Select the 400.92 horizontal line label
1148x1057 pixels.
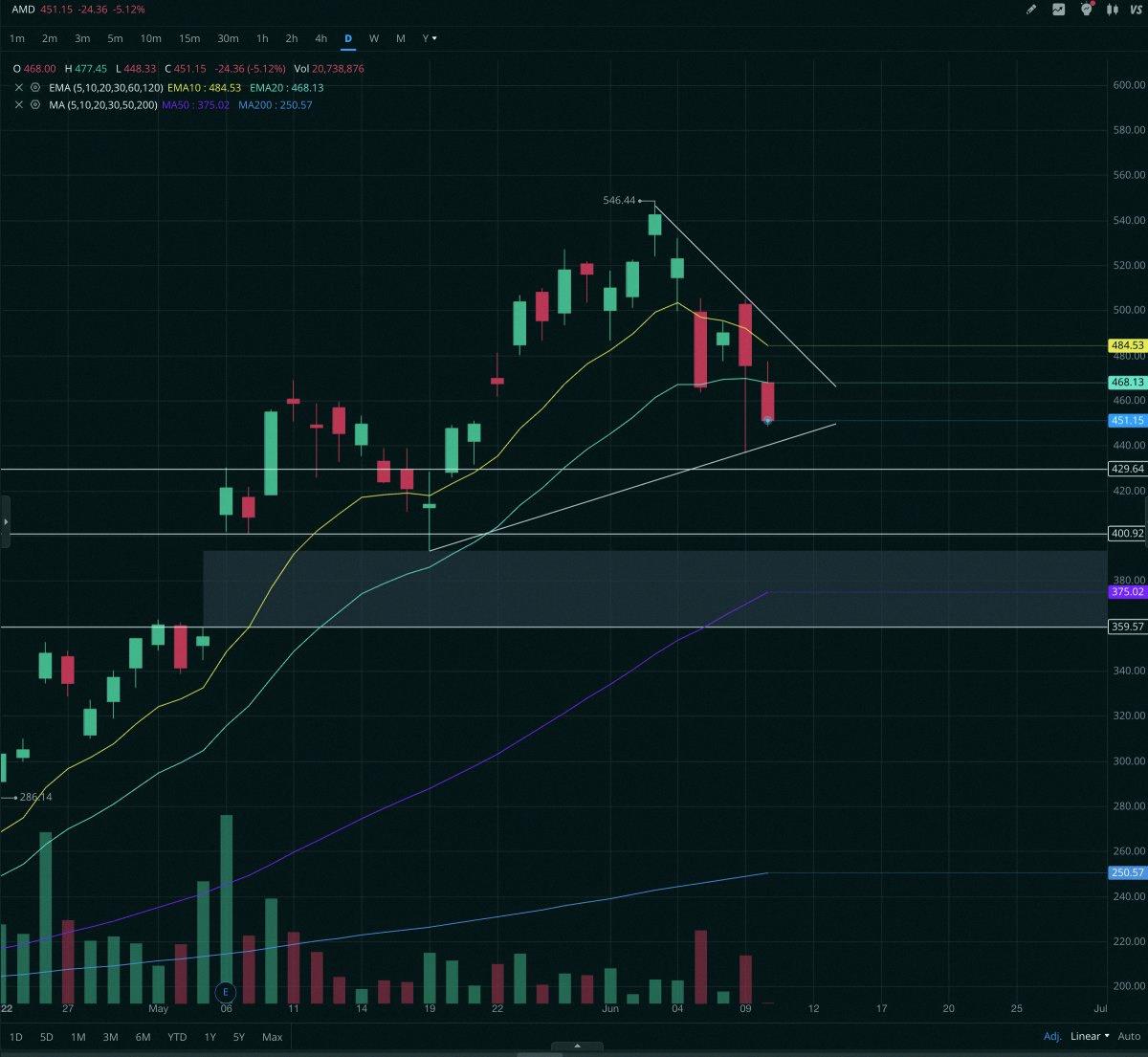coord(1127,534)
